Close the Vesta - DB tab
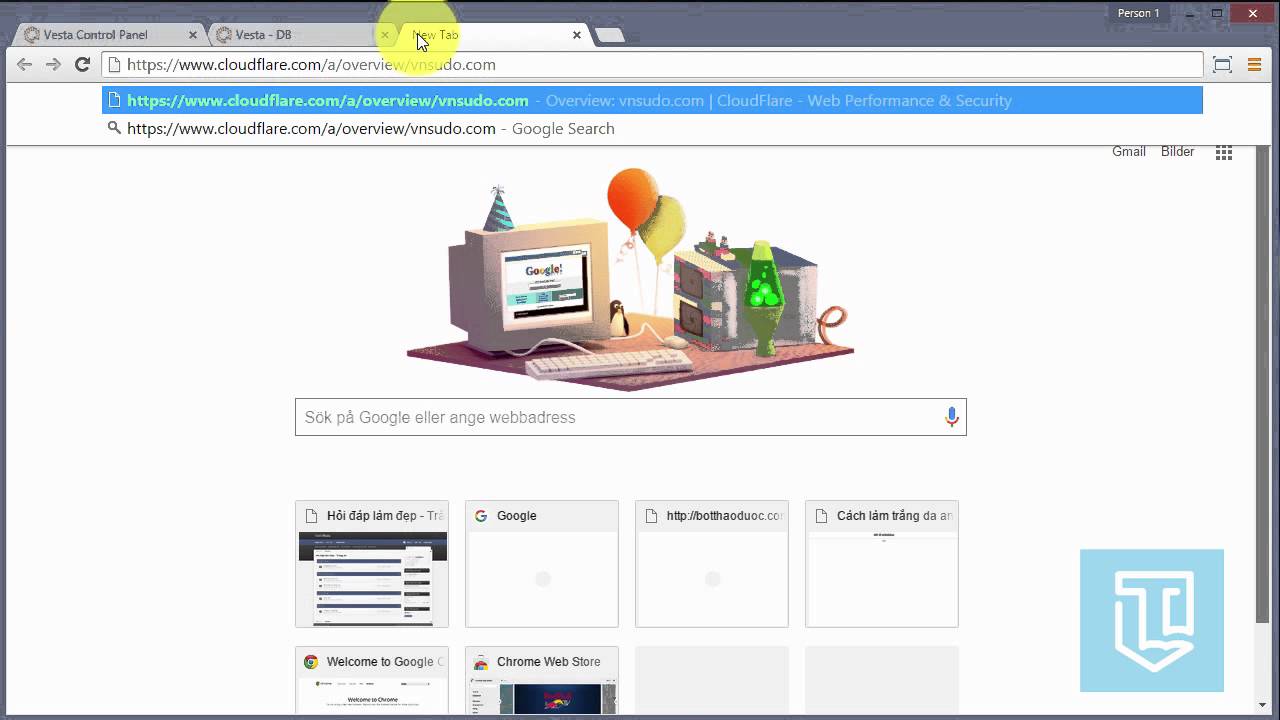The width and height of the screenshot is (1280, 720). click(x=385, y=35)
